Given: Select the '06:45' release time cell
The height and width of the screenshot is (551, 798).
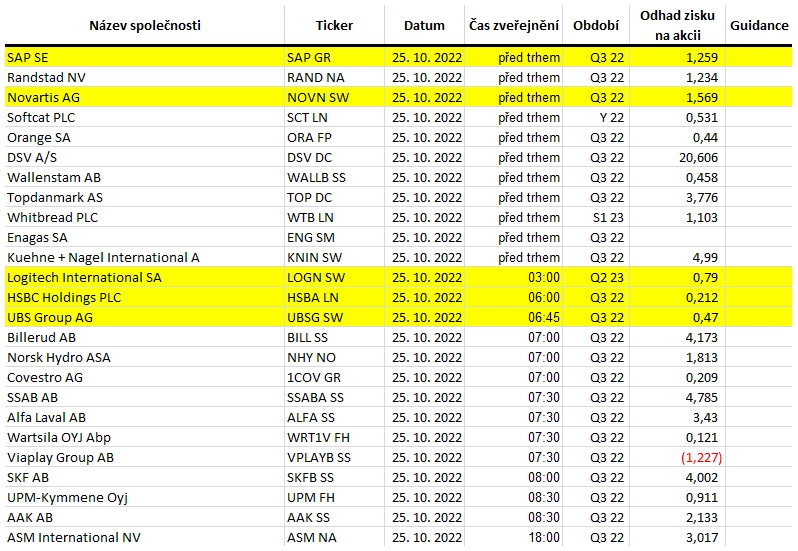Looking at the screenshot, I should point(514,317).
